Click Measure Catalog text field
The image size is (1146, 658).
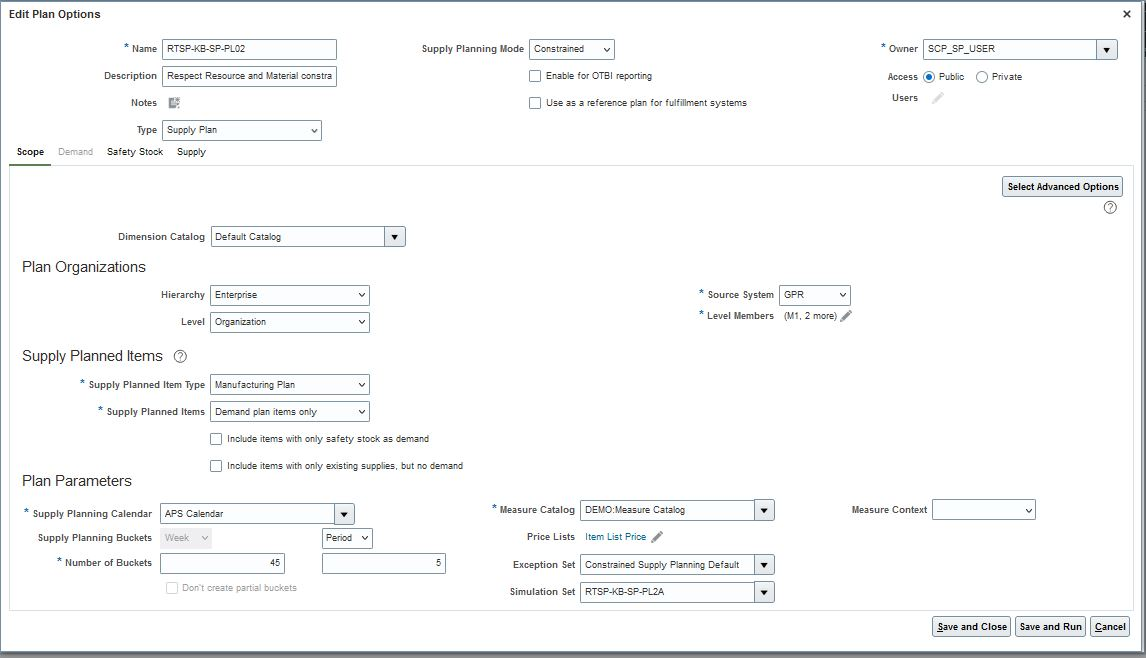pos(667,510)
